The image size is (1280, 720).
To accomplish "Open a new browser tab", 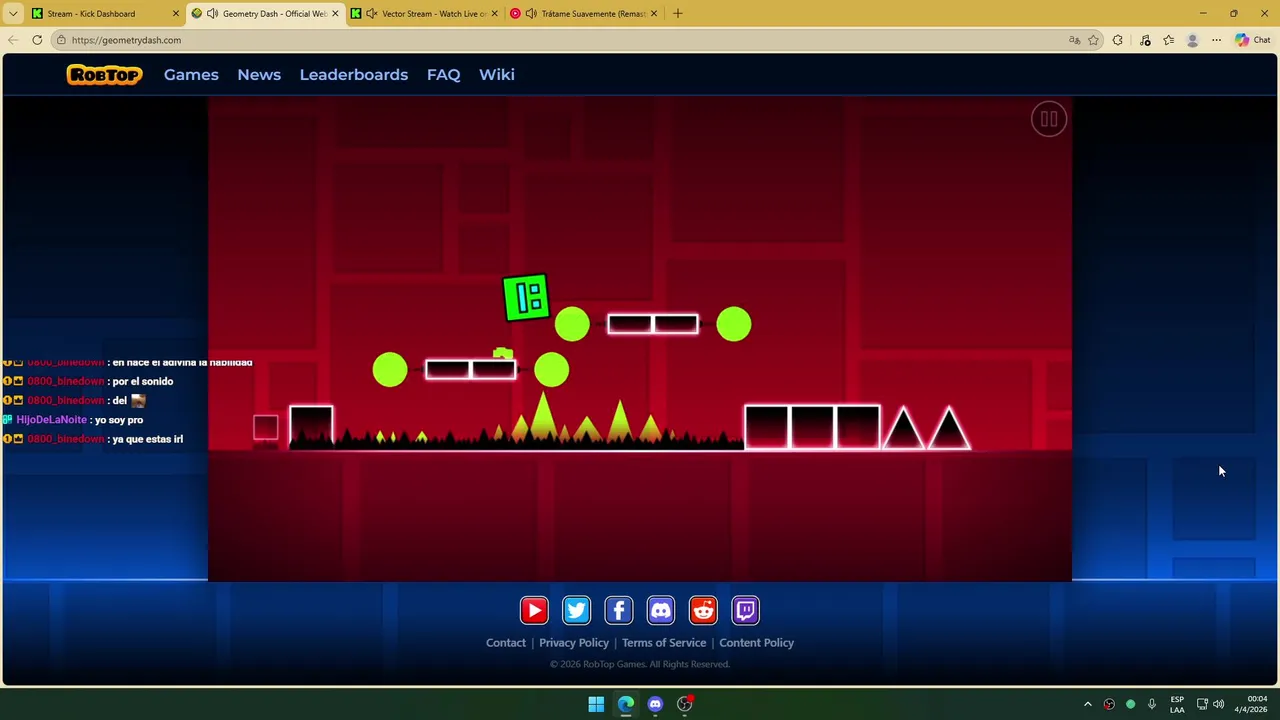I will point(678,13).
